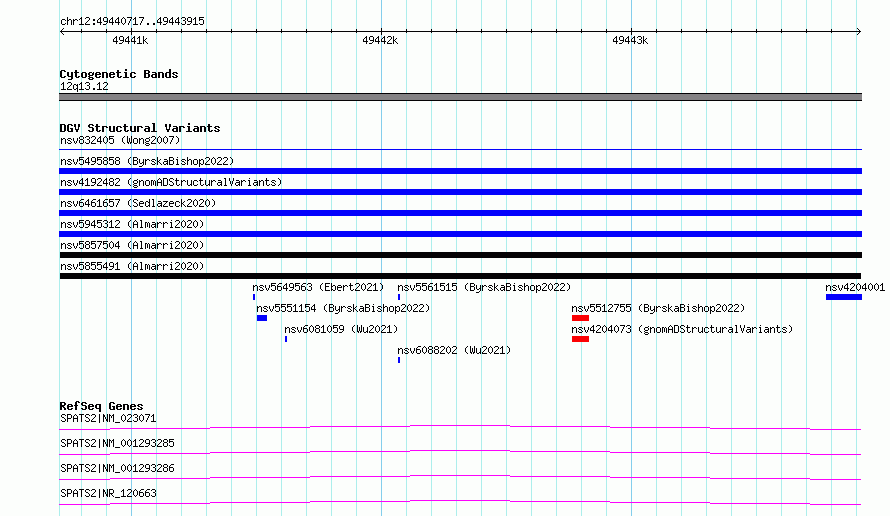
Task: Open variant nsv5561515 (ByrskaBishop2022) label
Action: point(484,287)
